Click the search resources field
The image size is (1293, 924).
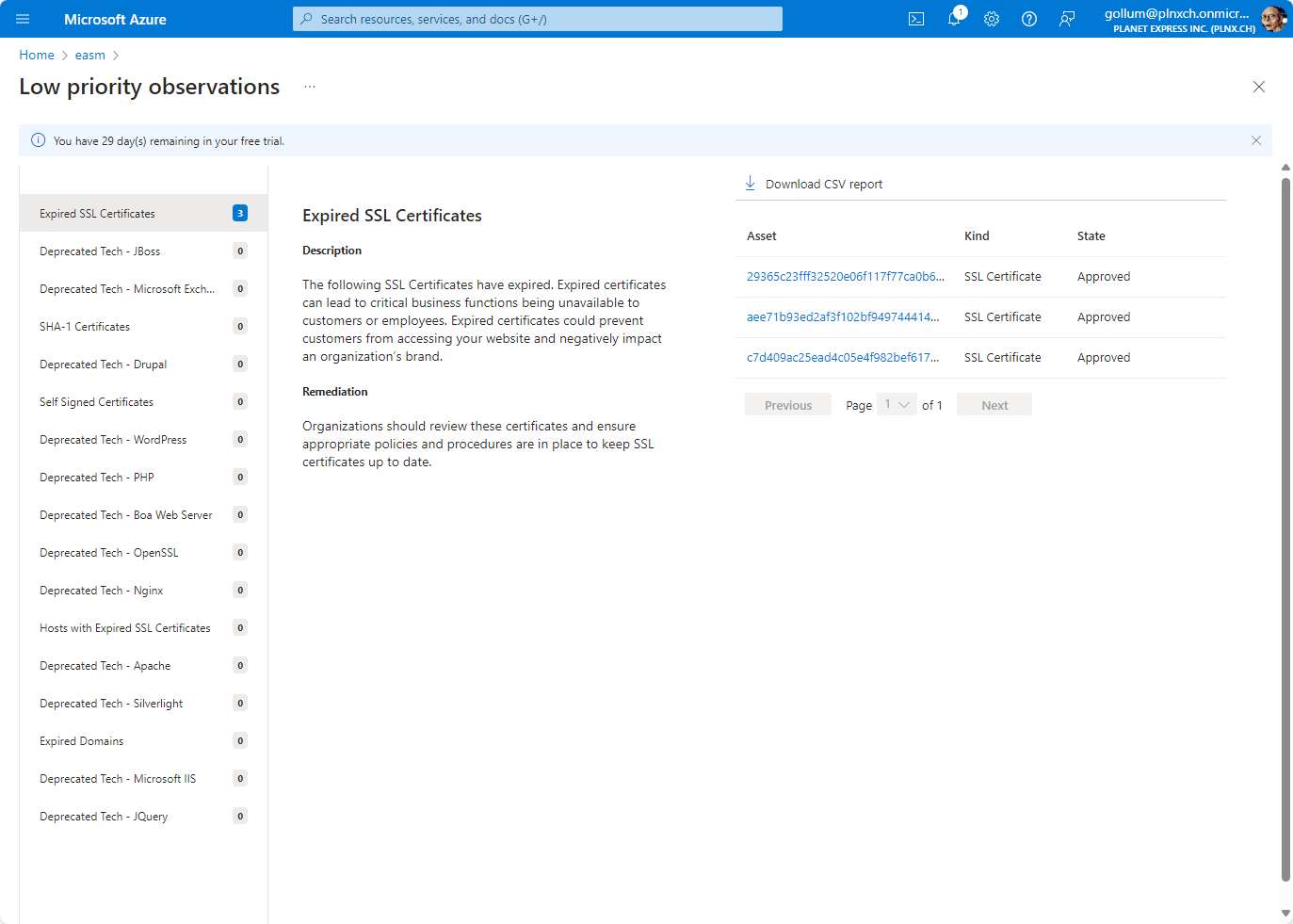click(537, 19)
